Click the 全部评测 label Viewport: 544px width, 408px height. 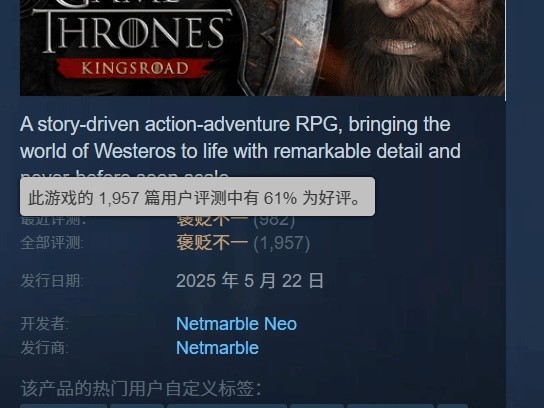52,243
